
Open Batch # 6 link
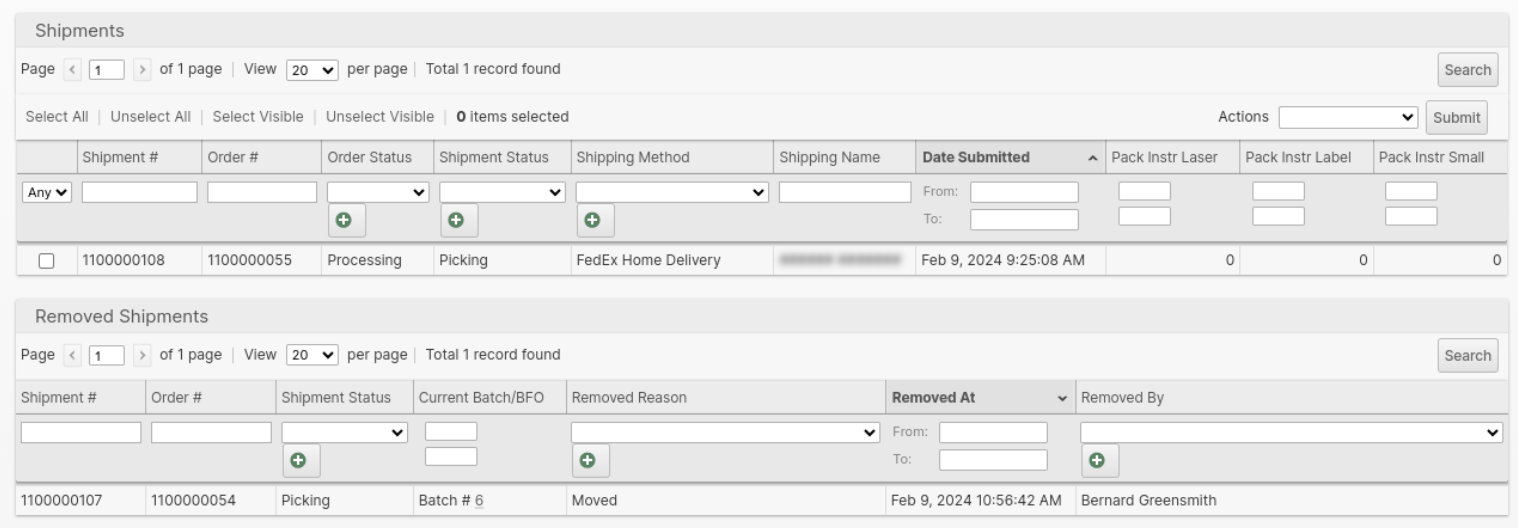[x=479, y=501]
